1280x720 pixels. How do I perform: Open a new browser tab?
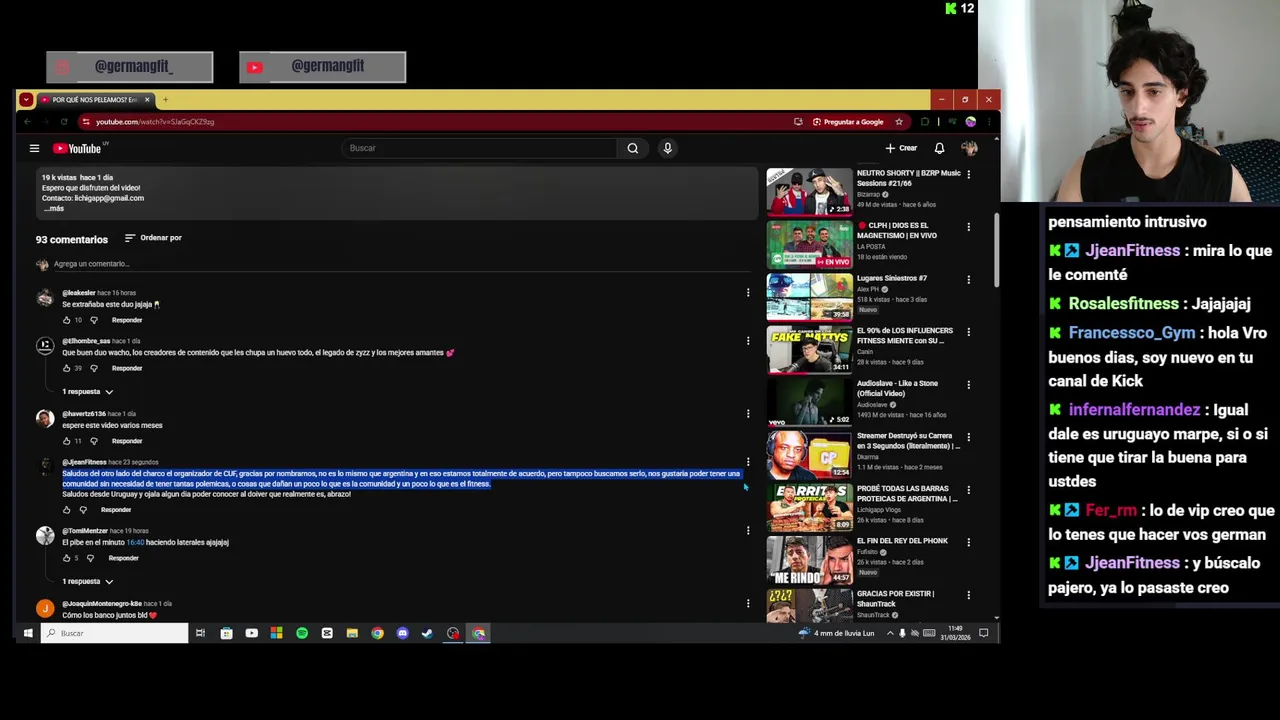pyautogui.click(x=165, y=99)
